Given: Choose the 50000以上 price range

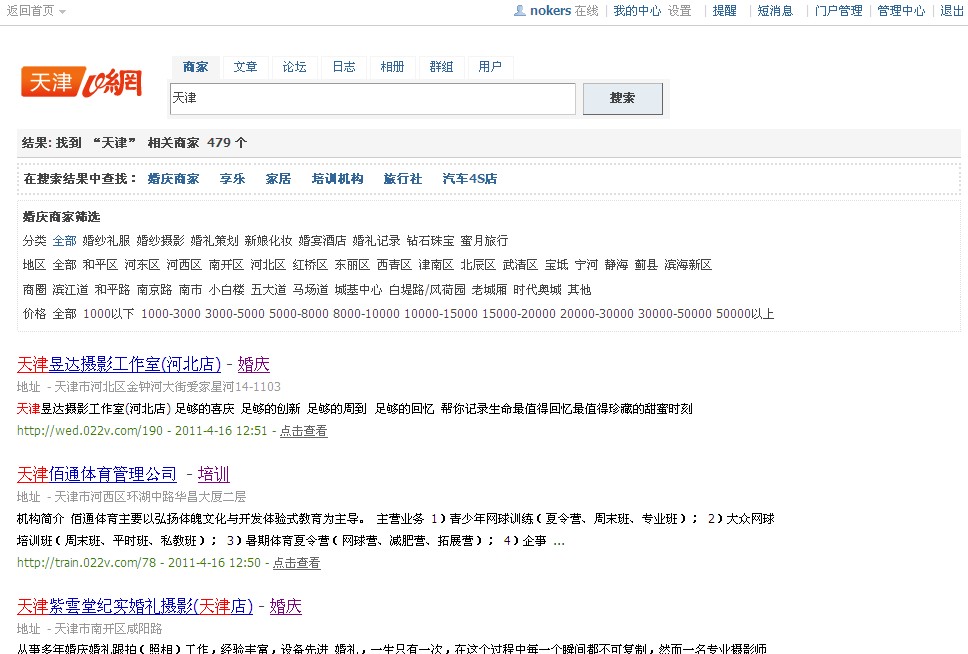Looking at the screenshot, I should pos(745,314).
